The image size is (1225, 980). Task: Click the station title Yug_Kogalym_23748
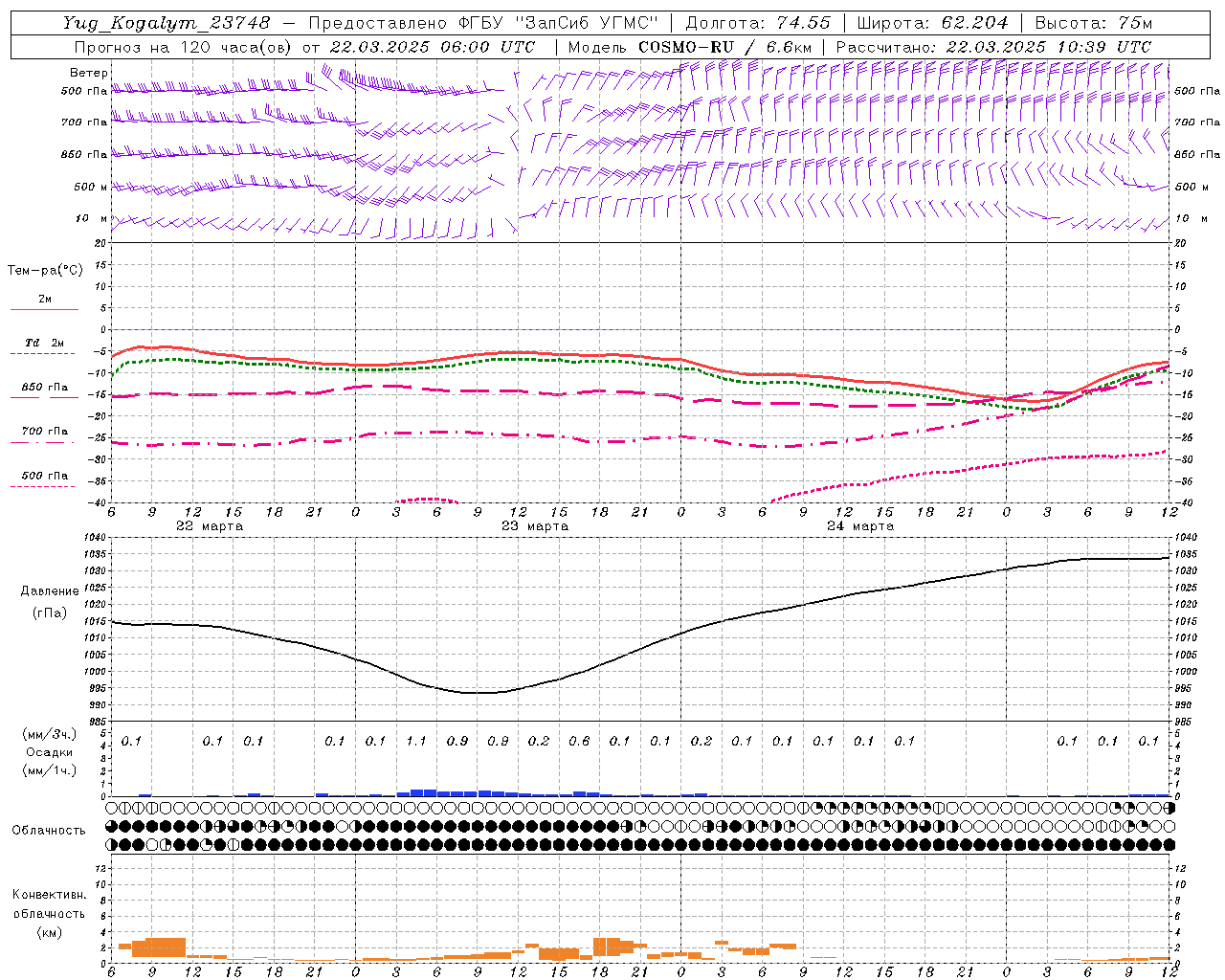point(167,23)
